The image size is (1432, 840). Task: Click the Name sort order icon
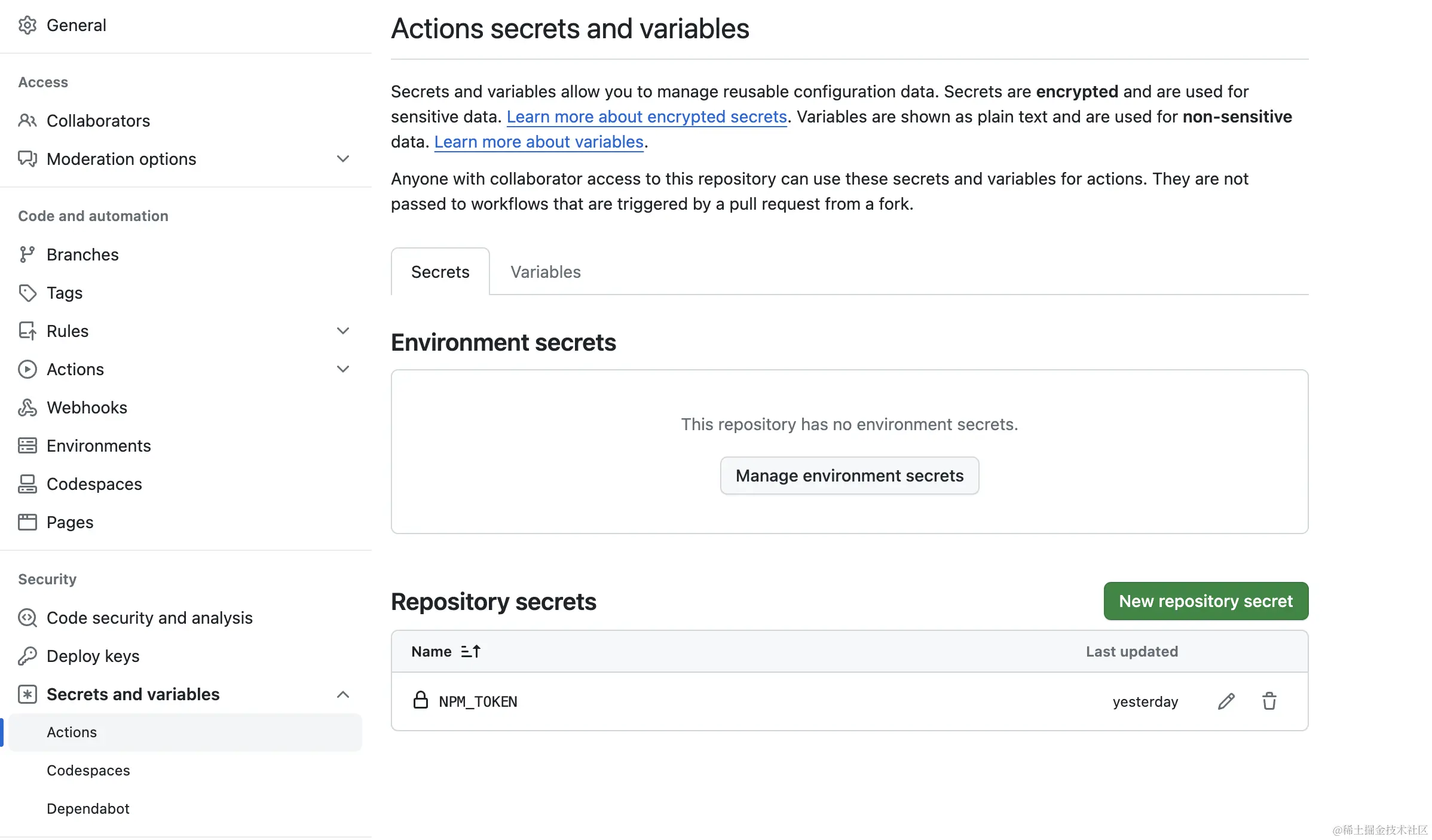(471, 651)
